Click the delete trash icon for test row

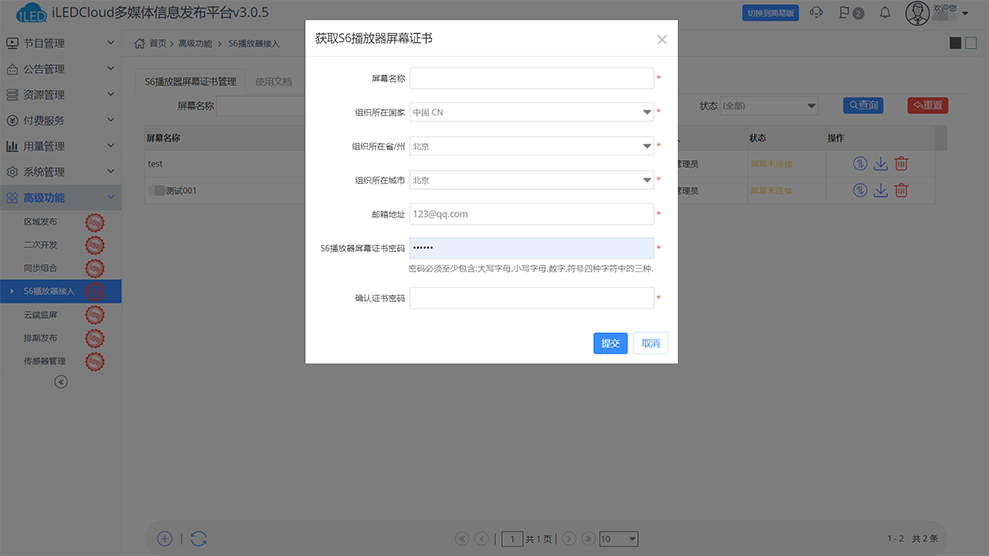pyautogui.click(x=901, y=164)
